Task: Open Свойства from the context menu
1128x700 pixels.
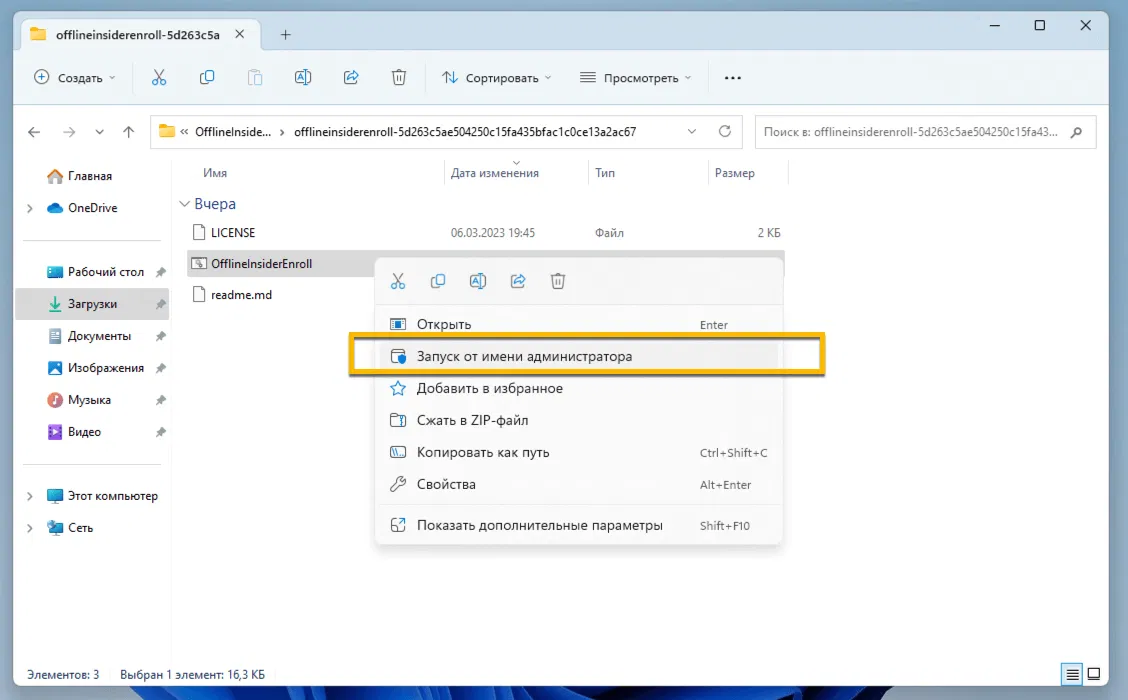Action: [578, 484]
